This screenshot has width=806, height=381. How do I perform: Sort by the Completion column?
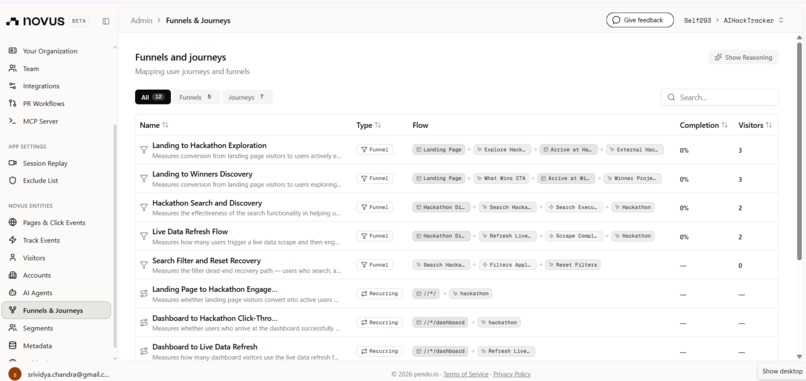tap(704, 125)
